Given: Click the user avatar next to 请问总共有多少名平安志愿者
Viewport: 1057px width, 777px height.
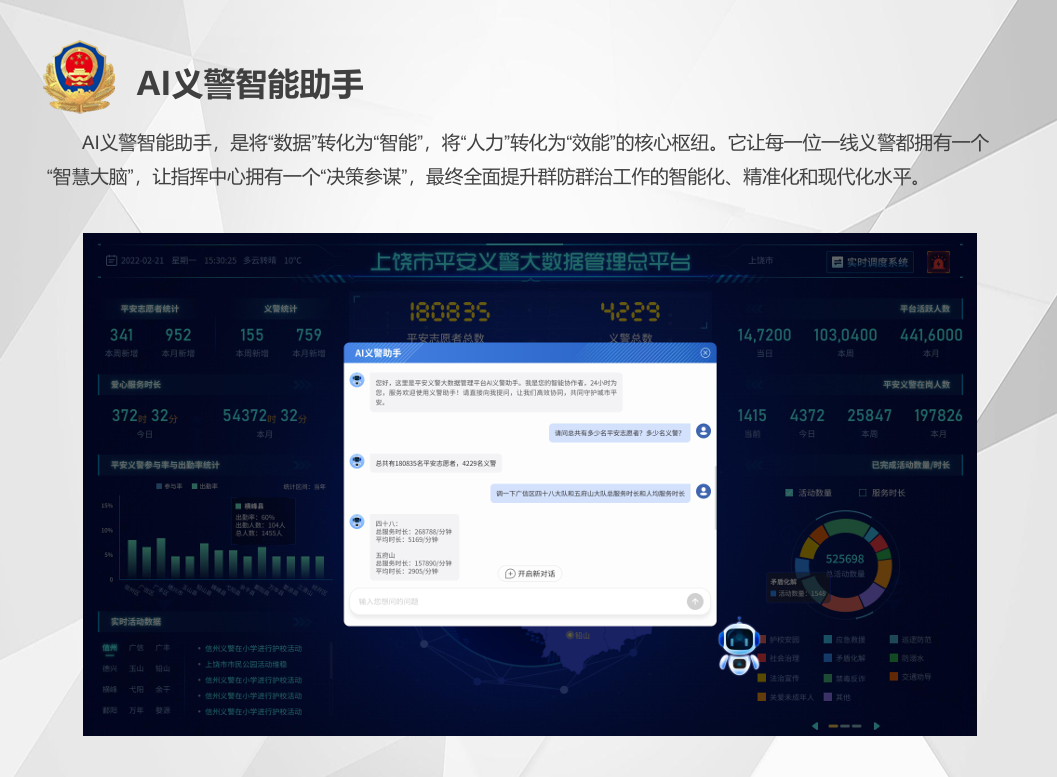Looking at the screenshot, I should 703,431.
